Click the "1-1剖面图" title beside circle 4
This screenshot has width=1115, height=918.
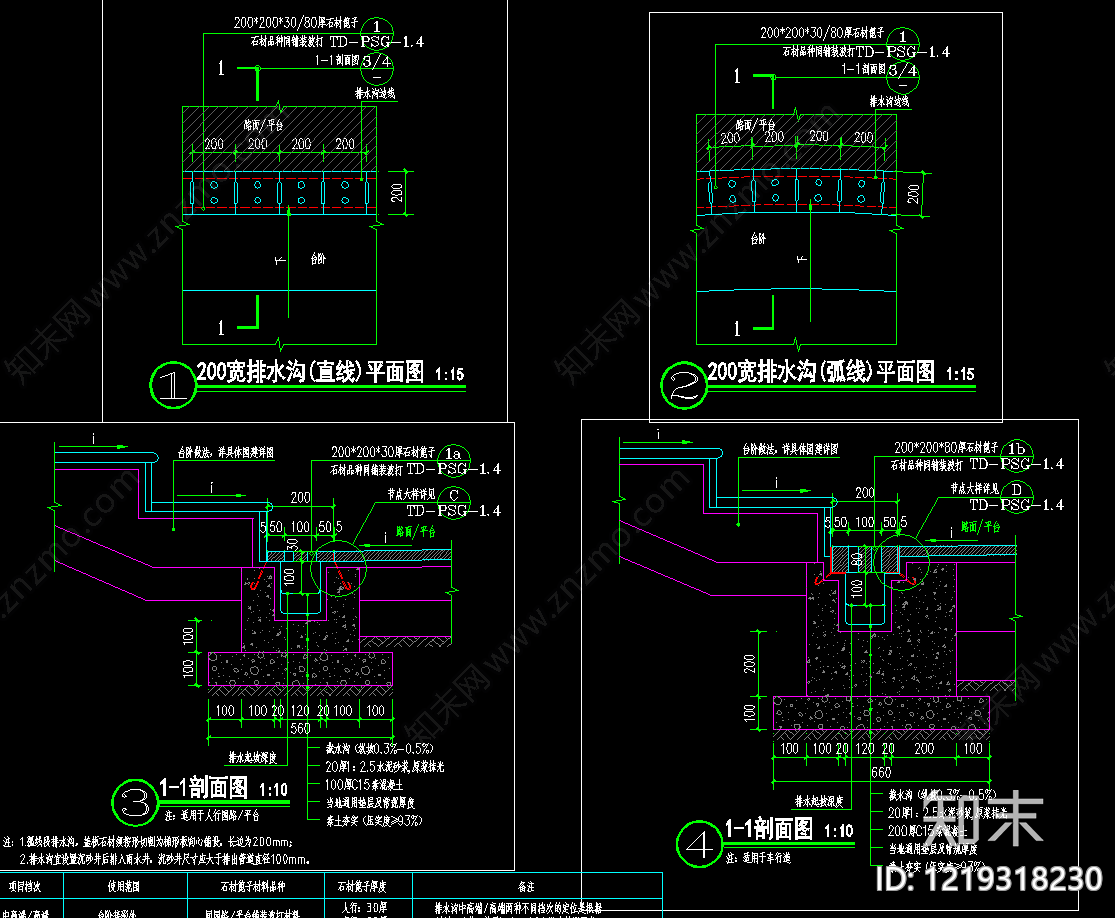tap(769, 828)
